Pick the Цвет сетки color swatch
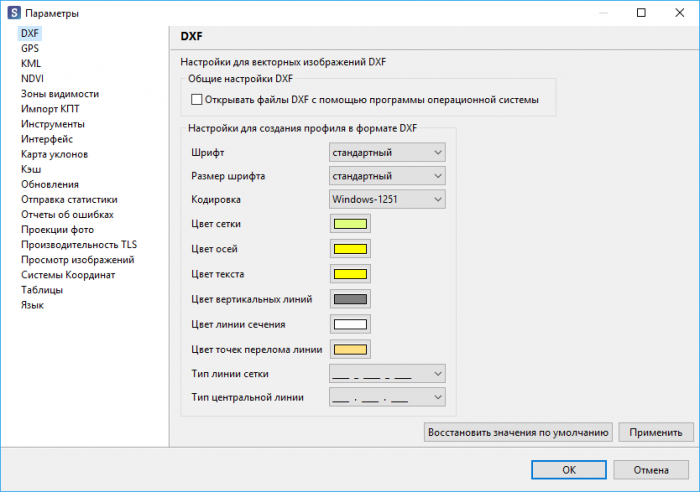The width and height of the screenshot is (700, 492). click(x=350, y=224)
